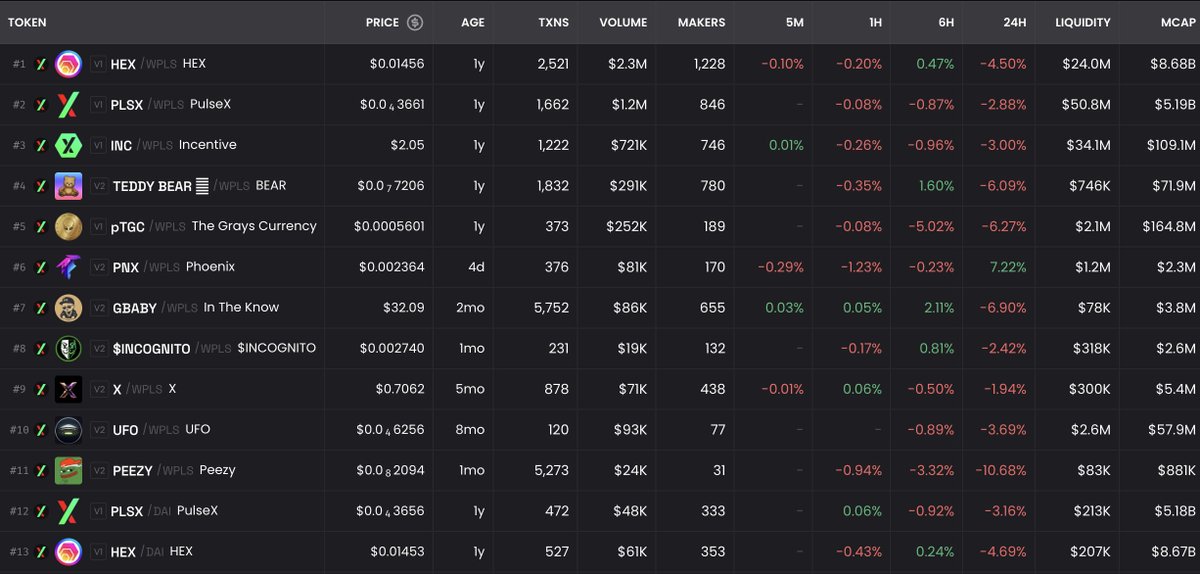Click V2 badge on the UFO row
Screen dimensions: 1200x574
click(99, 430)
